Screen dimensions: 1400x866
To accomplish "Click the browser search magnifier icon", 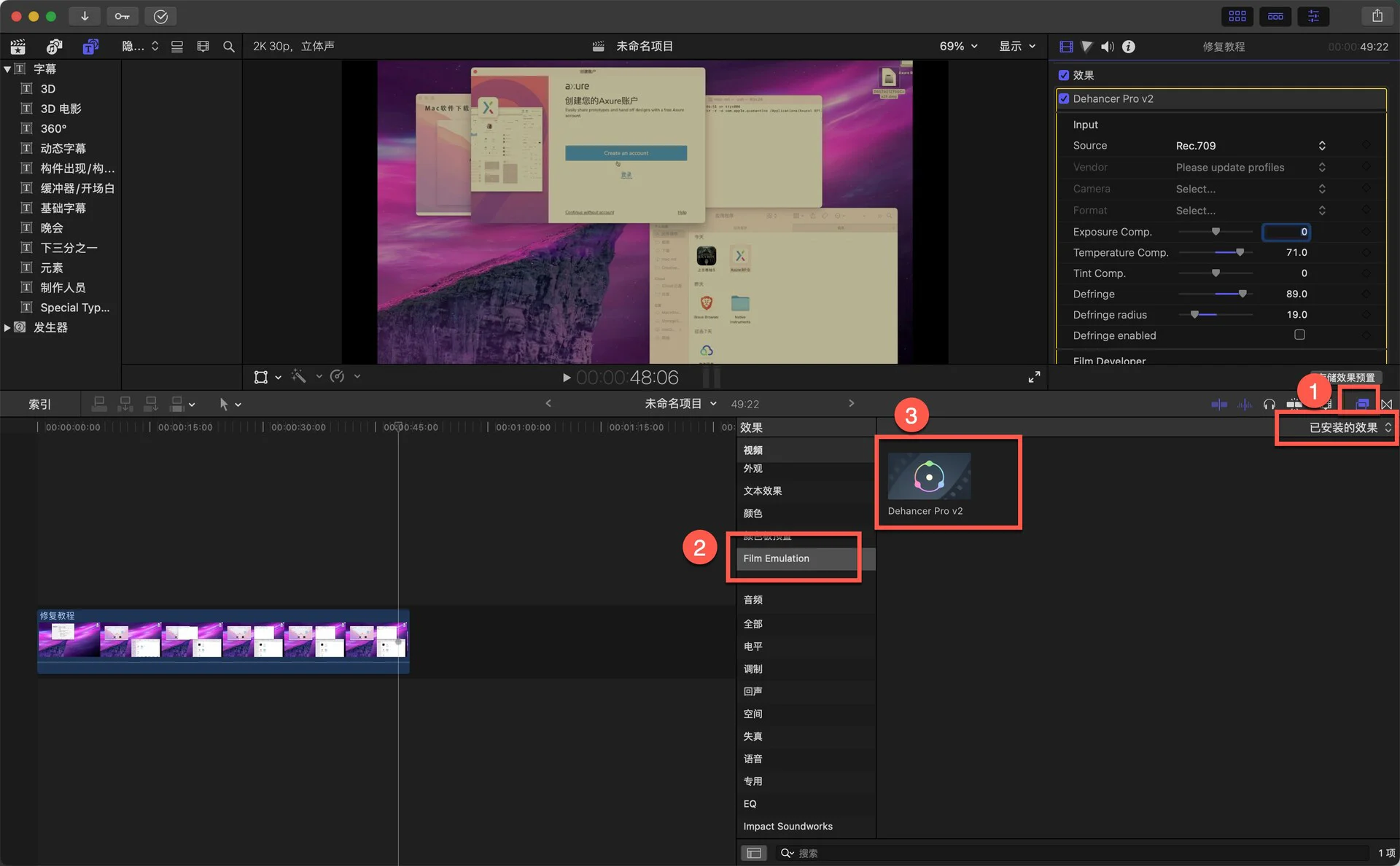I will (228, 47).
